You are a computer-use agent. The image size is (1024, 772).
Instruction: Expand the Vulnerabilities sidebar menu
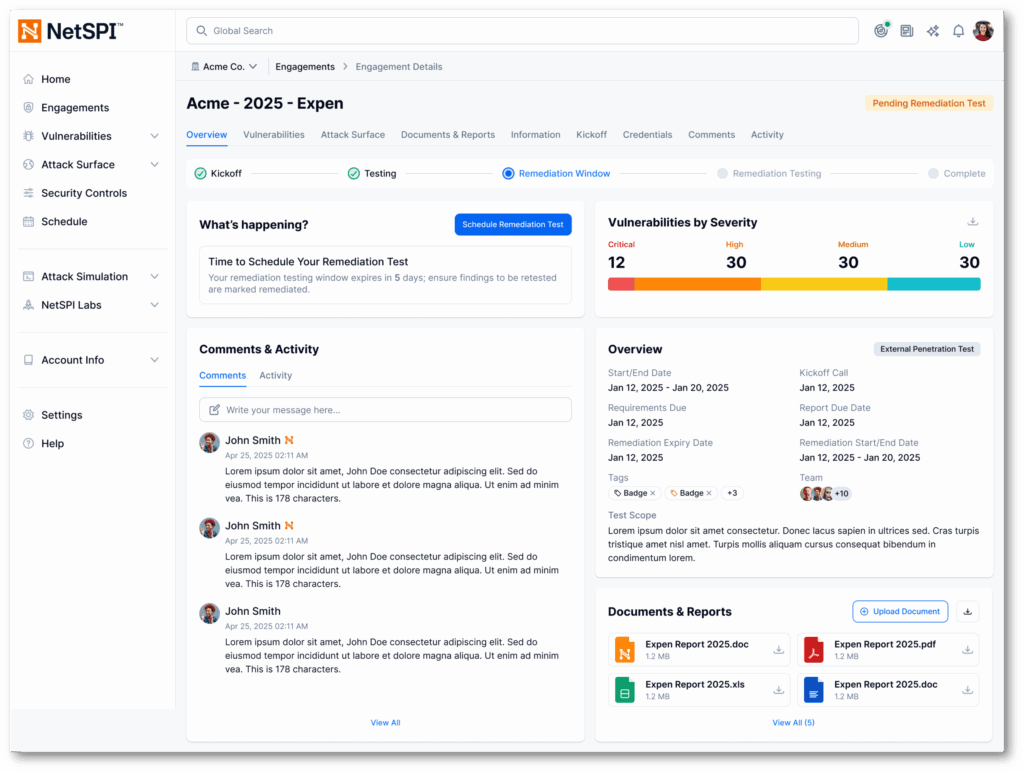[155, 136]
